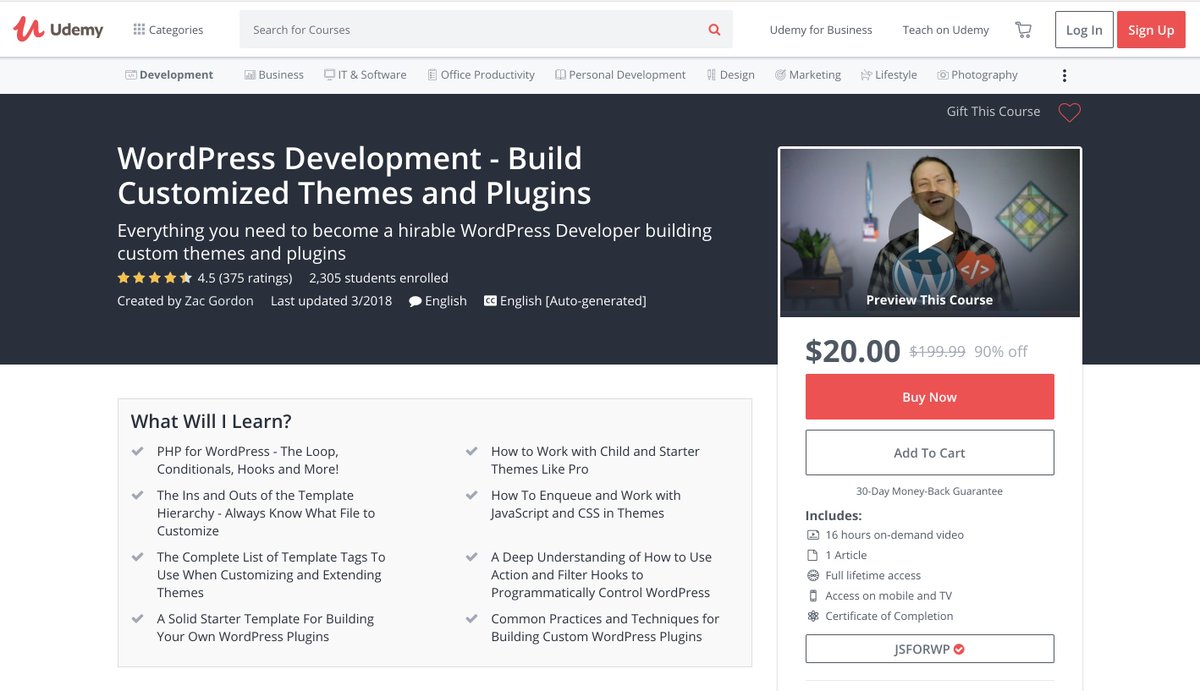Click the Add To Cart button

pyautogui.click(x=930, y=453)
